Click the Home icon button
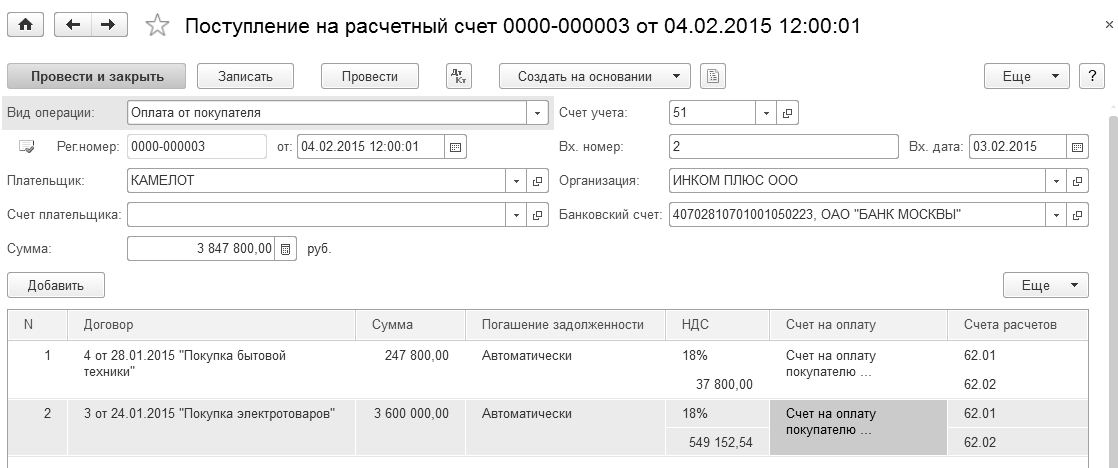This screenshot has width=1118, height=468. (x=25, y=26)
